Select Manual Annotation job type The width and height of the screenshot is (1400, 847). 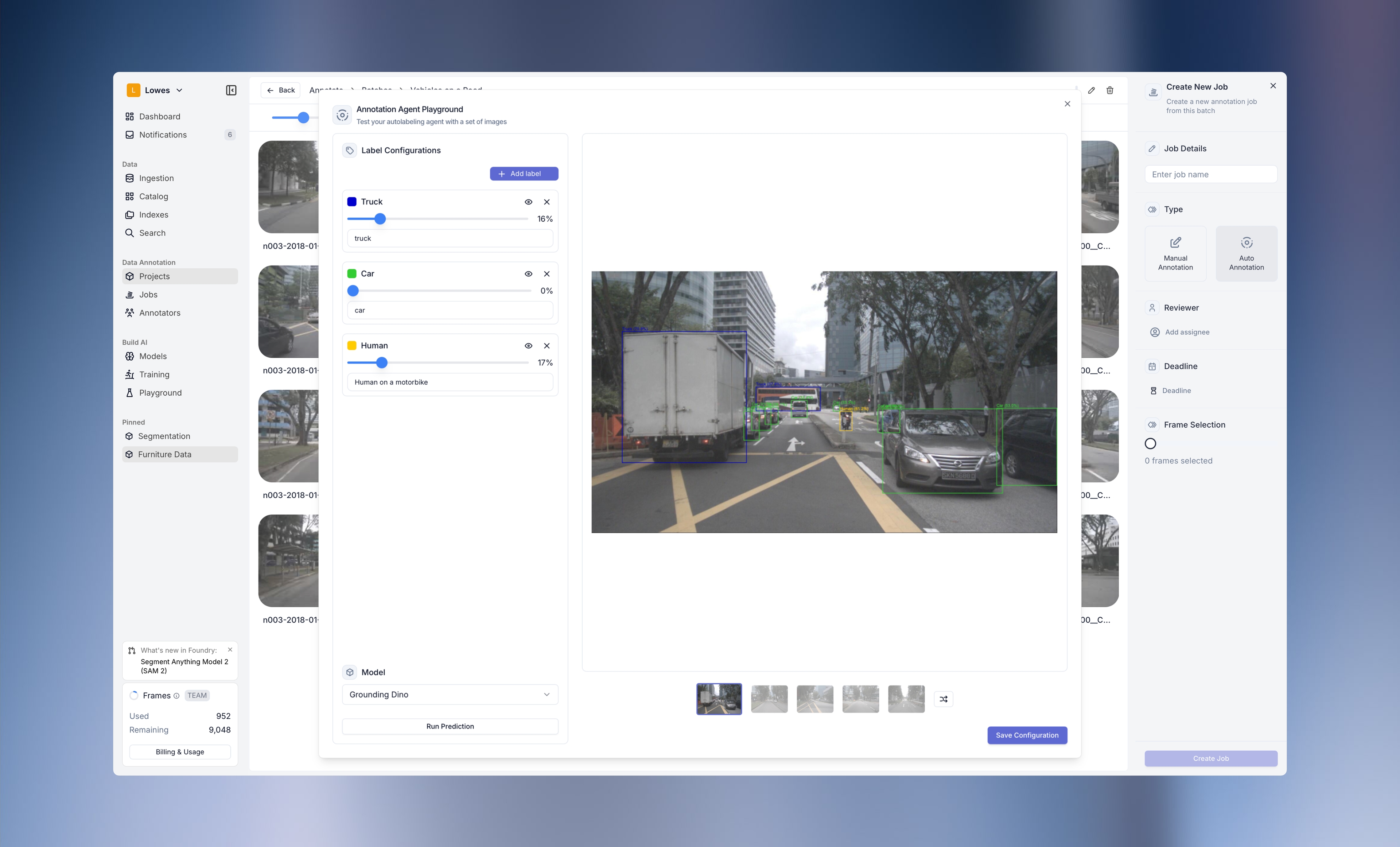click(x=1175, y=253)
